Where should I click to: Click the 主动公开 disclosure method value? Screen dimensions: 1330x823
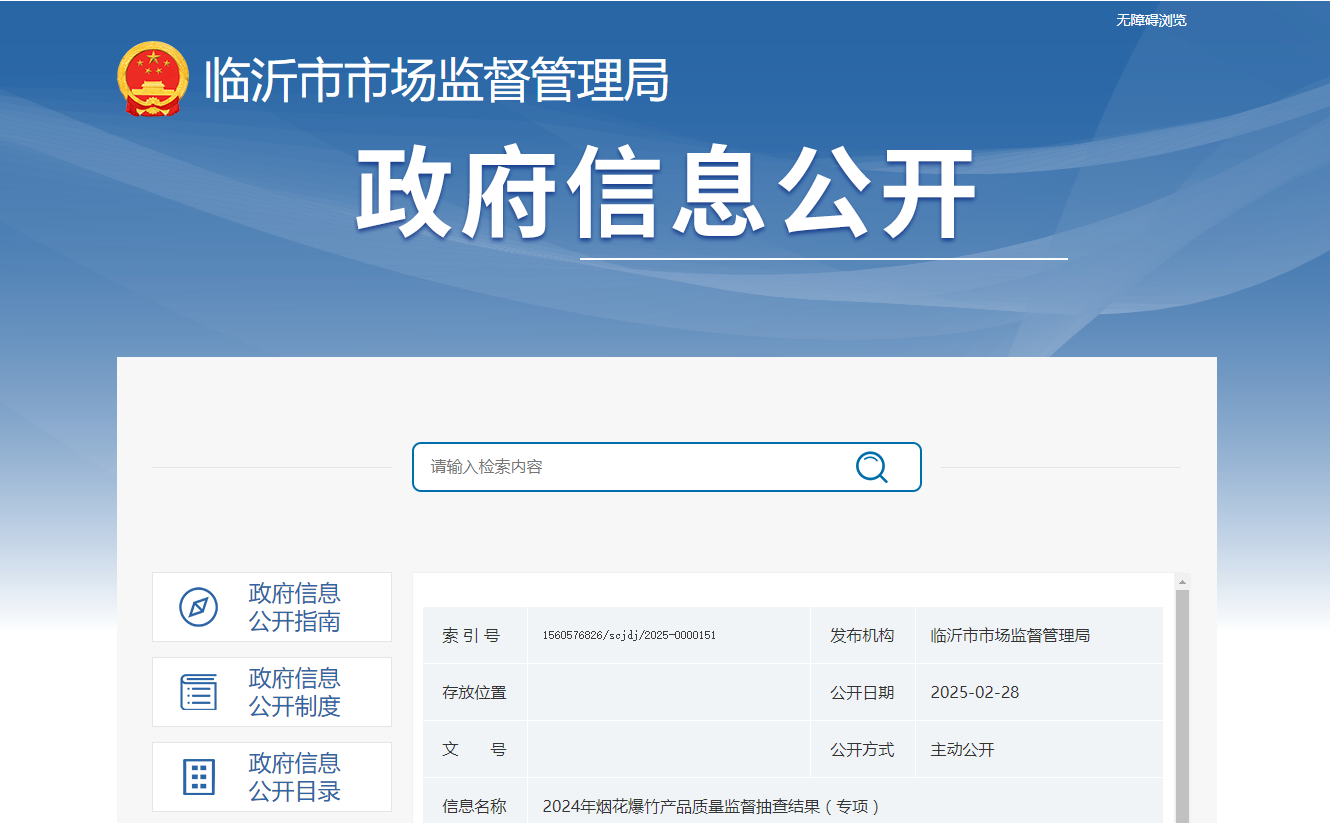[962, 750]
